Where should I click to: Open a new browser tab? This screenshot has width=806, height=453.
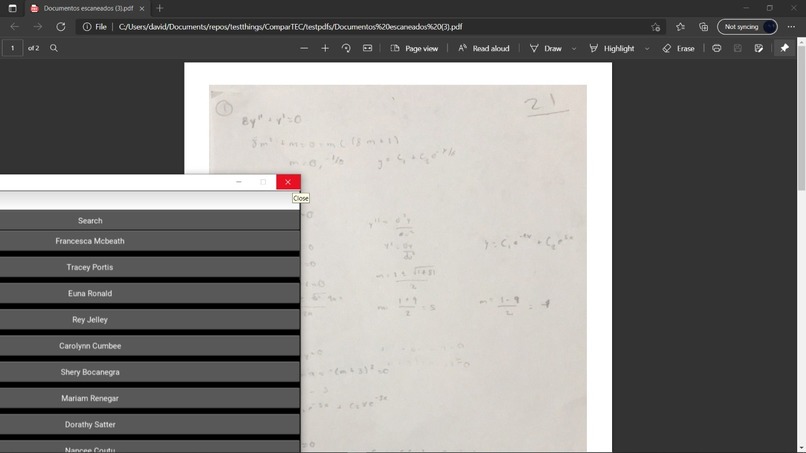[x=160, y=8]
